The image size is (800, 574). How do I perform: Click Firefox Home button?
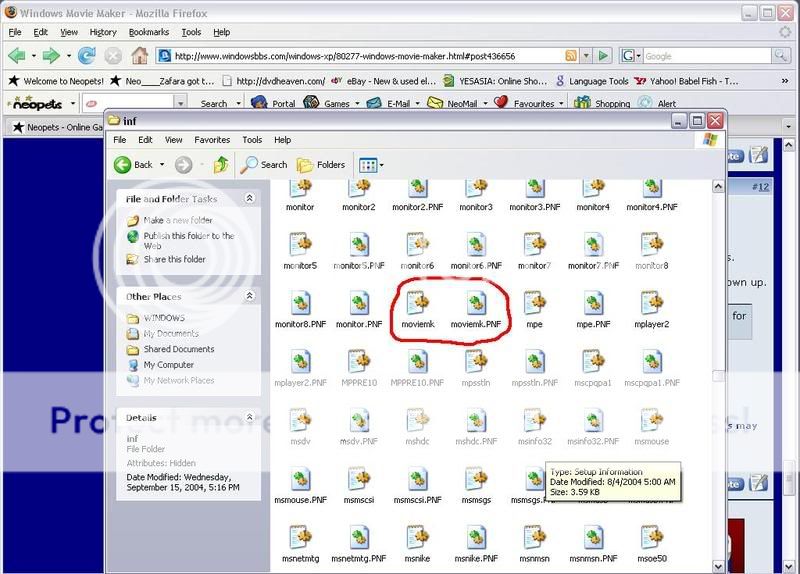[139, 56]
